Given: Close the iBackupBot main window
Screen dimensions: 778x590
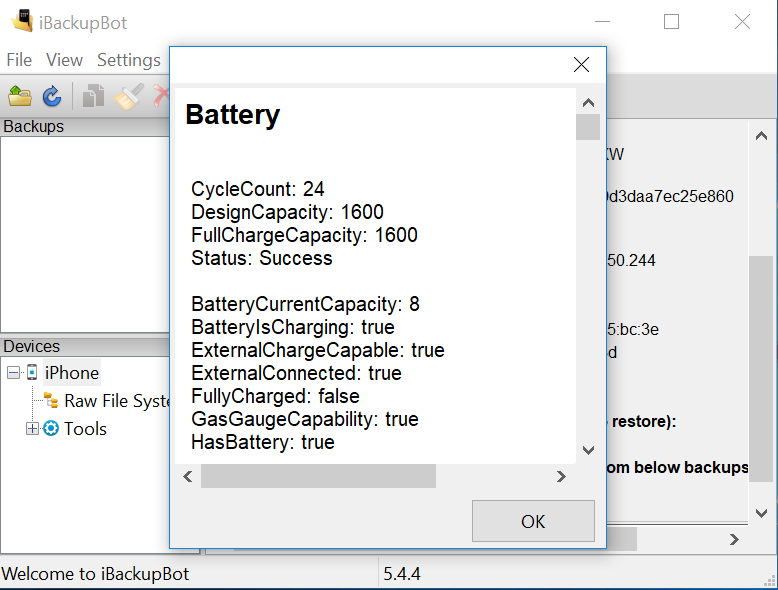Looking at the screenshot, I should [x=742, y=22].
